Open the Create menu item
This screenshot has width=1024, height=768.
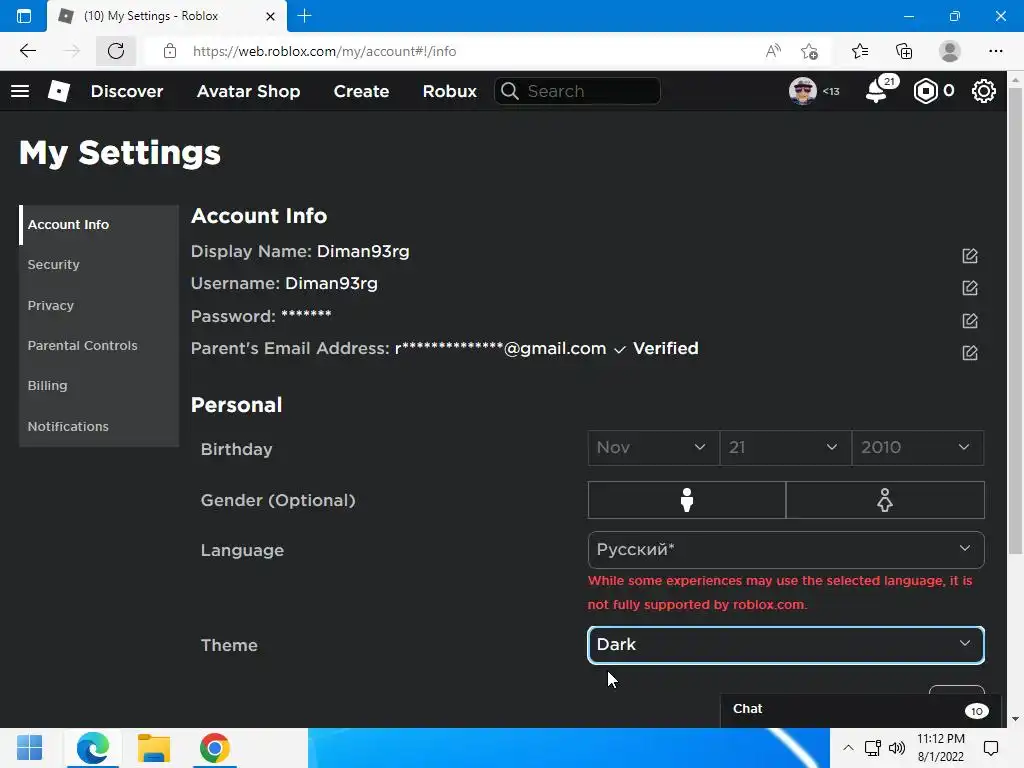pyautogui.click(x=361, y=91)
